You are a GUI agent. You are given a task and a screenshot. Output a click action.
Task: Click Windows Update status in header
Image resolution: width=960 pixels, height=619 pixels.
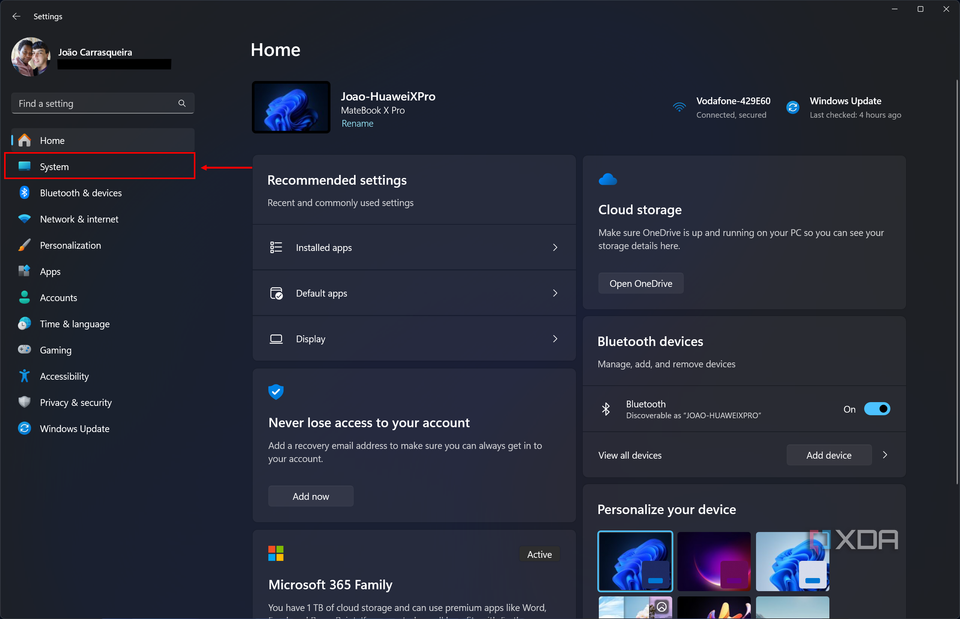click(x=844, y=107)
